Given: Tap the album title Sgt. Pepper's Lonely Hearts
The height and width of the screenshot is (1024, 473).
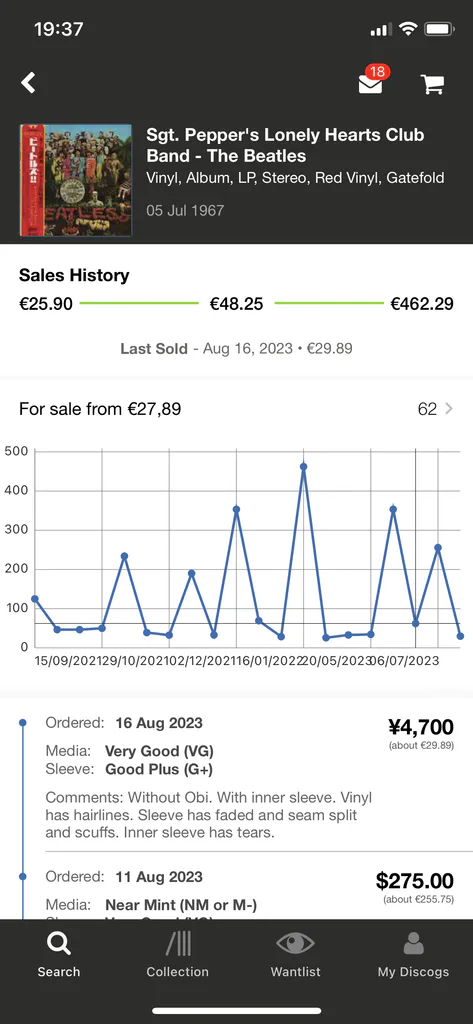Looking at the screenshot, I should (x=285, y=145).
